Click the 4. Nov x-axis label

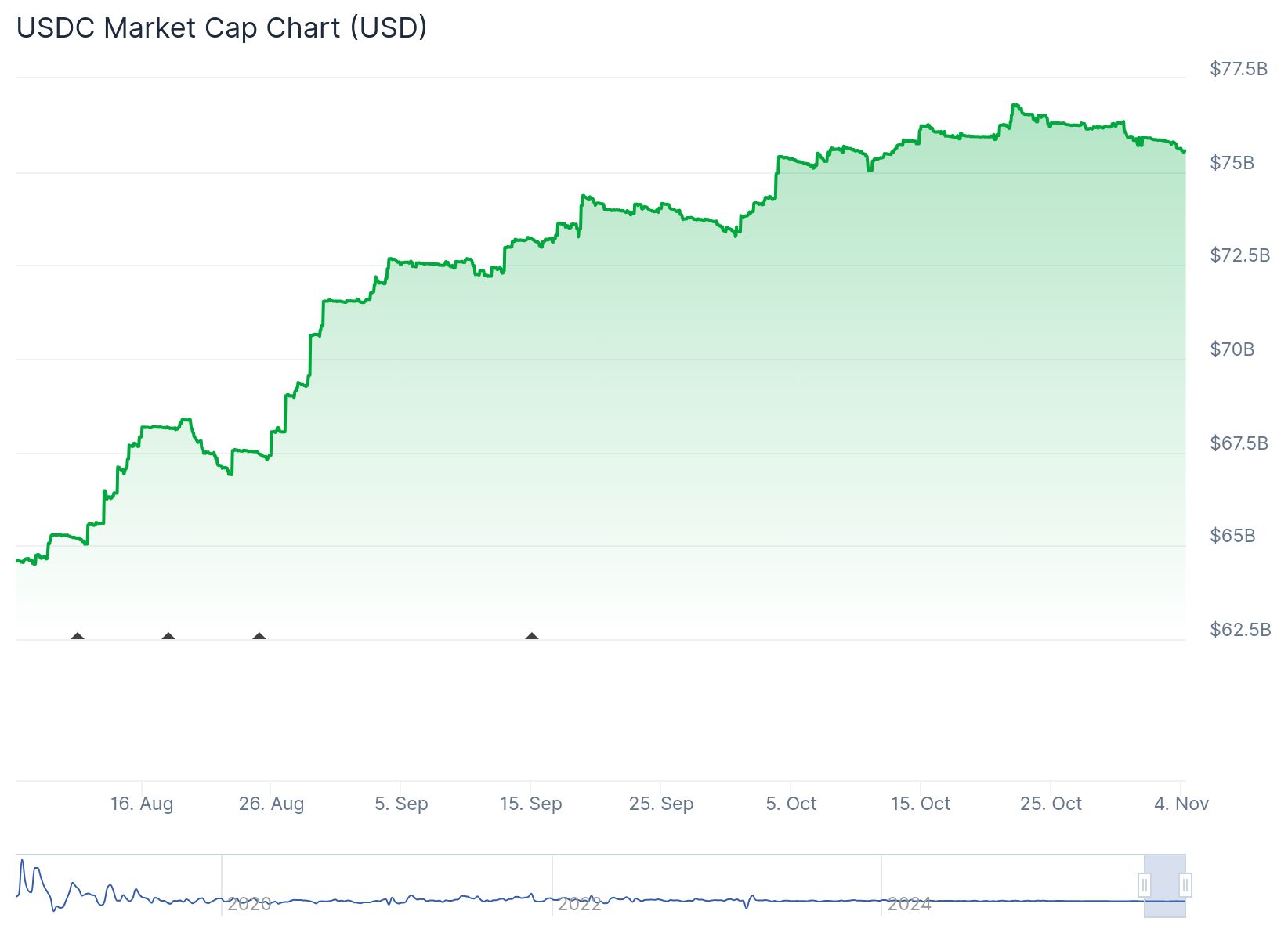click(1181, 804)
